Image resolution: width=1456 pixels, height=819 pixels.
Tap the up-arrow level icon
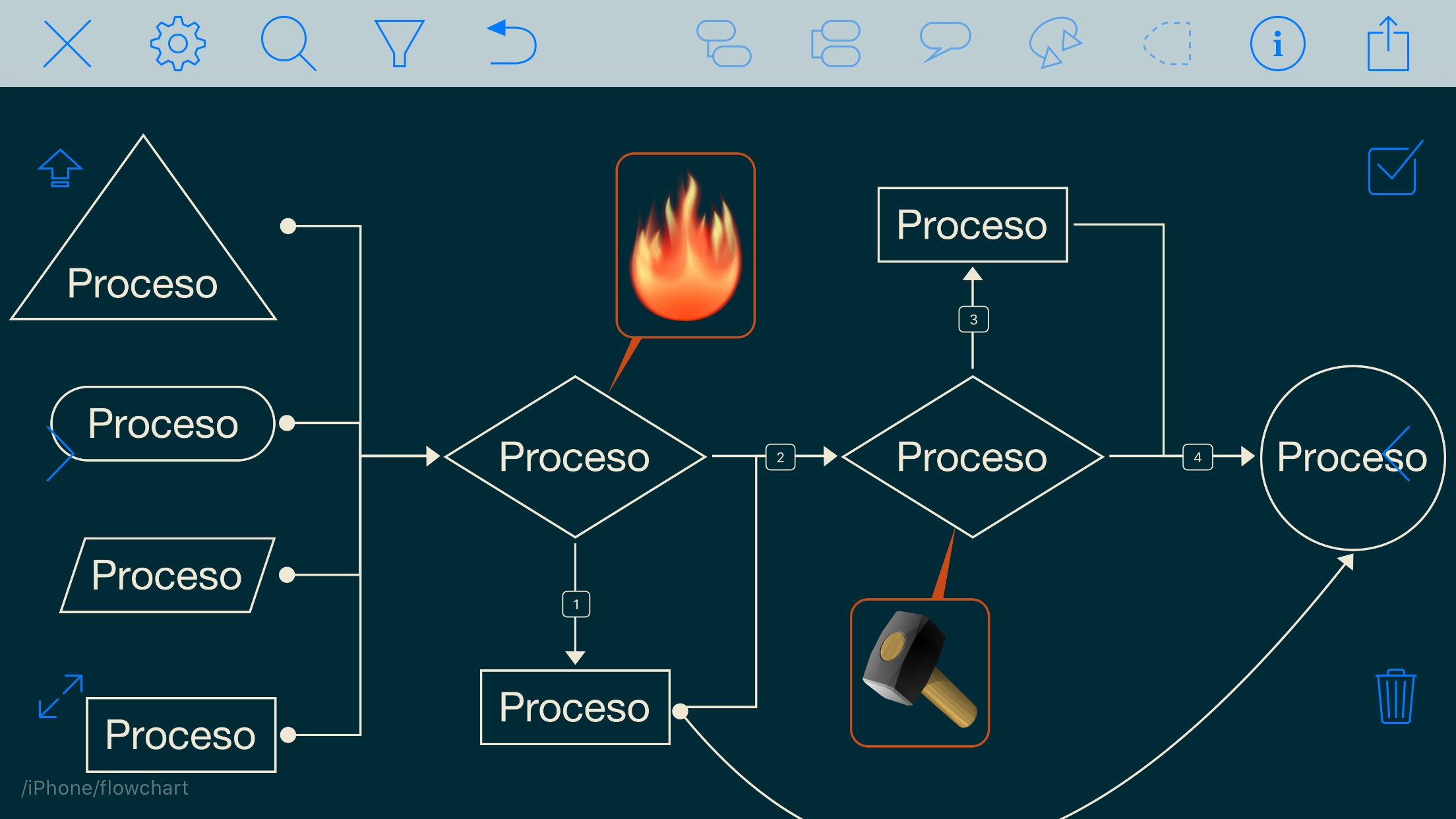[60, 169]
